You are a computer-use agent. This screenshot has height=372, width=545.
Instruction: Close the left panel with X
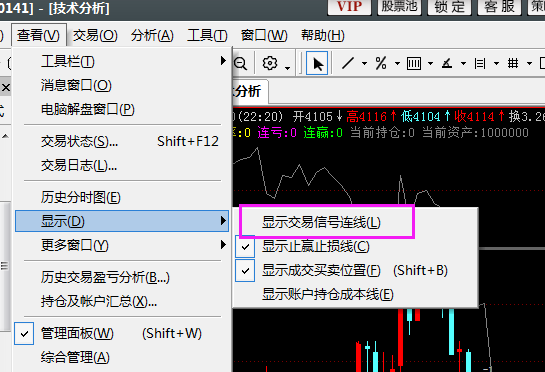point(6,88)
